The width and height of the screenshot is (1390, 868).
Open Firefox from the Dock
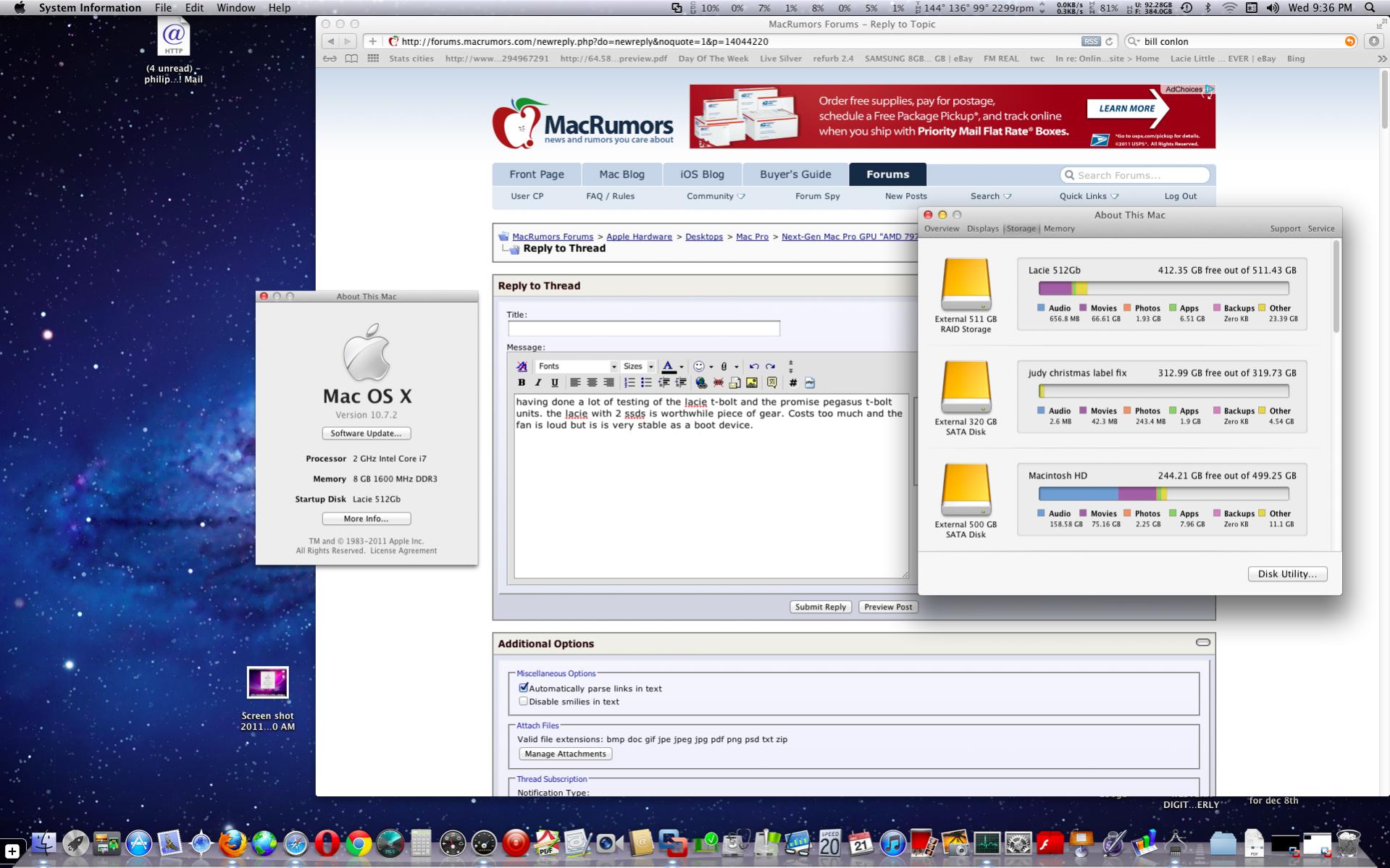point(233,843)
